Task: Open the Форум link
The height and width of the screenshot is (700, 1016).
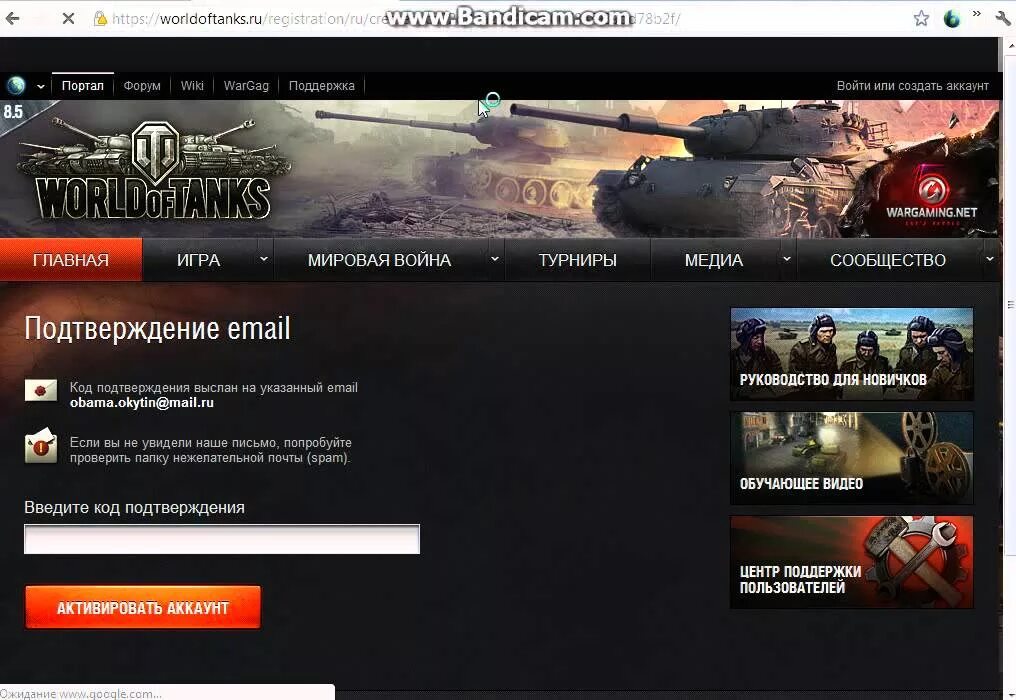Action: coord(142,86)
